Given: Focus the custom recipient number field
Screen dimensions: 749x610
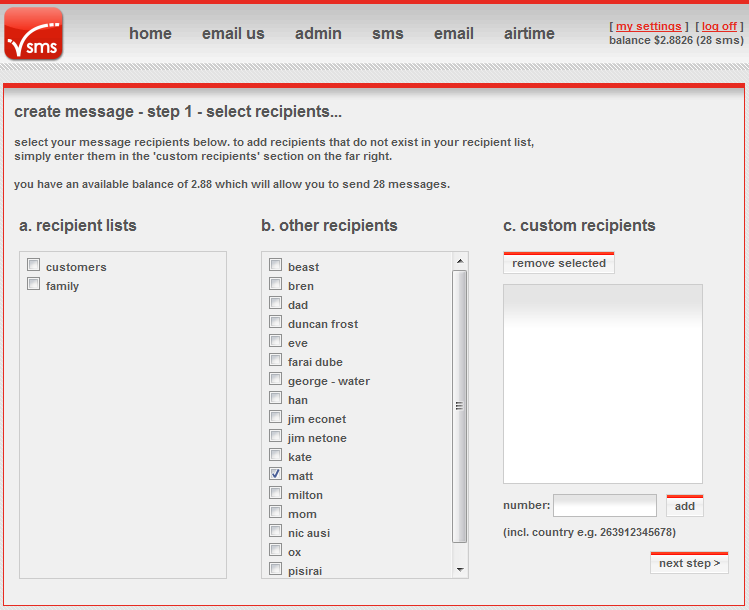Looking at the screenshot, I should point(604,506).
